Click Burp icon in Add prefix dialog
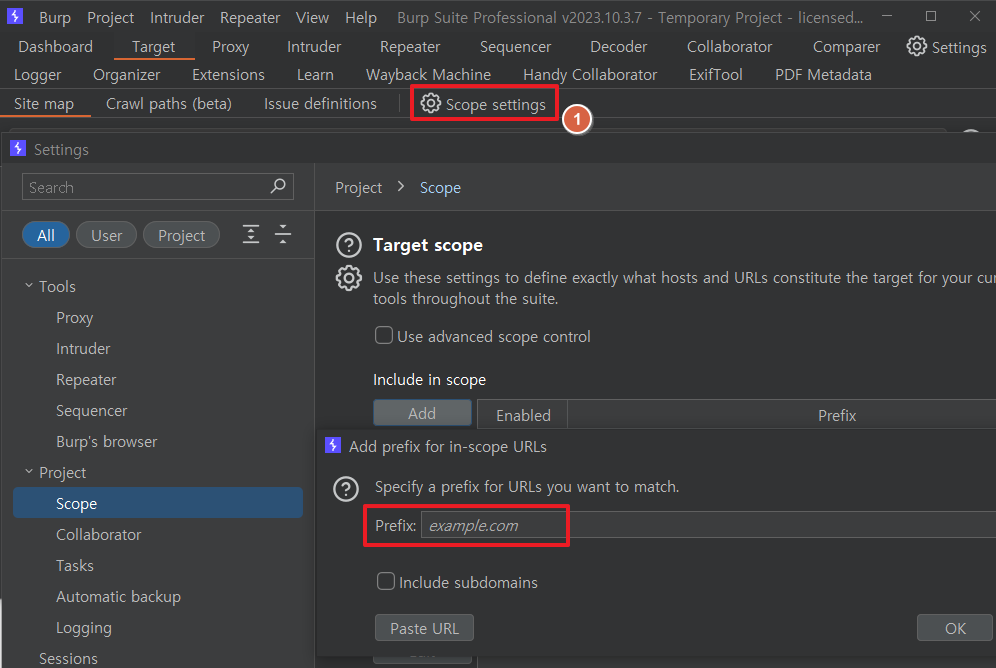The image size is (996, 668). [x=333, y=445]
